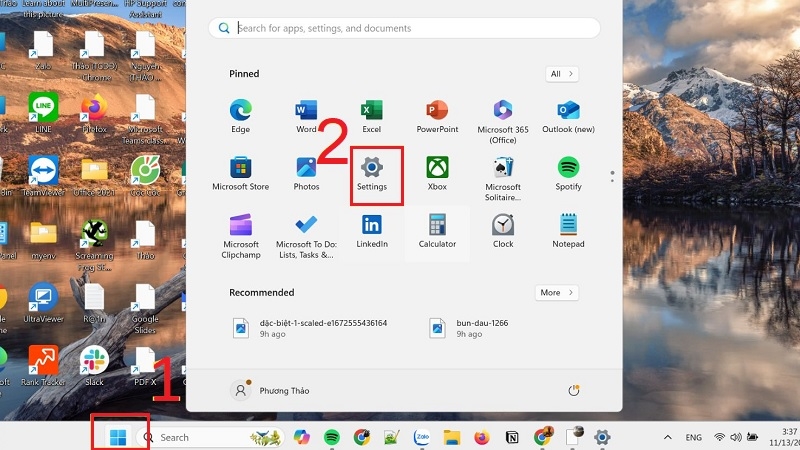Viewport: 800px width, 450px height.
Task: Select the Slack desktop shortcut
Action: 94,366
